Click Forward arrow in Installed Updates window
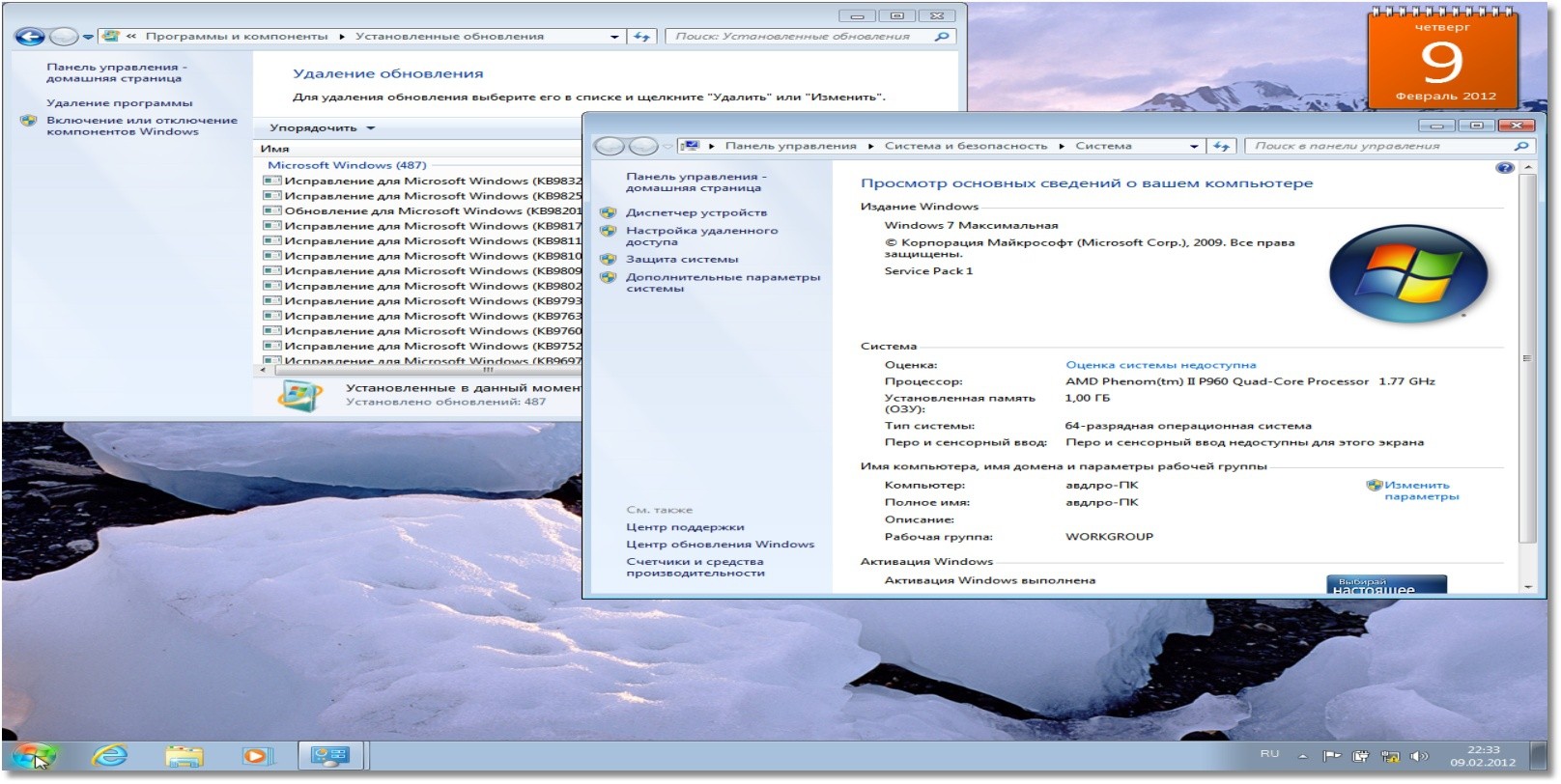 [64, 38]
